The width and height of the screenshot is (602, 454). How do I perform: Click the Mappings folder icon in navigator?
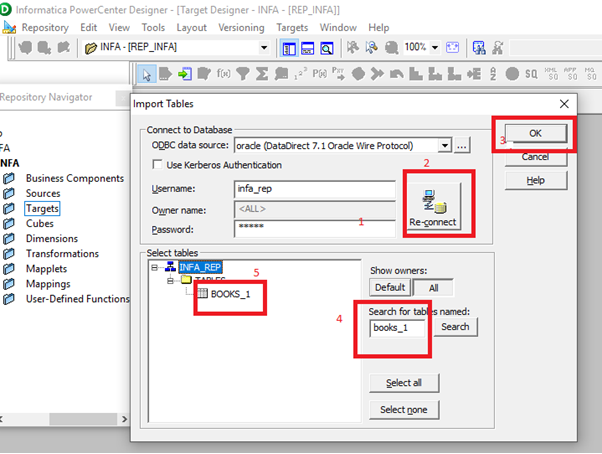(9, 284)
